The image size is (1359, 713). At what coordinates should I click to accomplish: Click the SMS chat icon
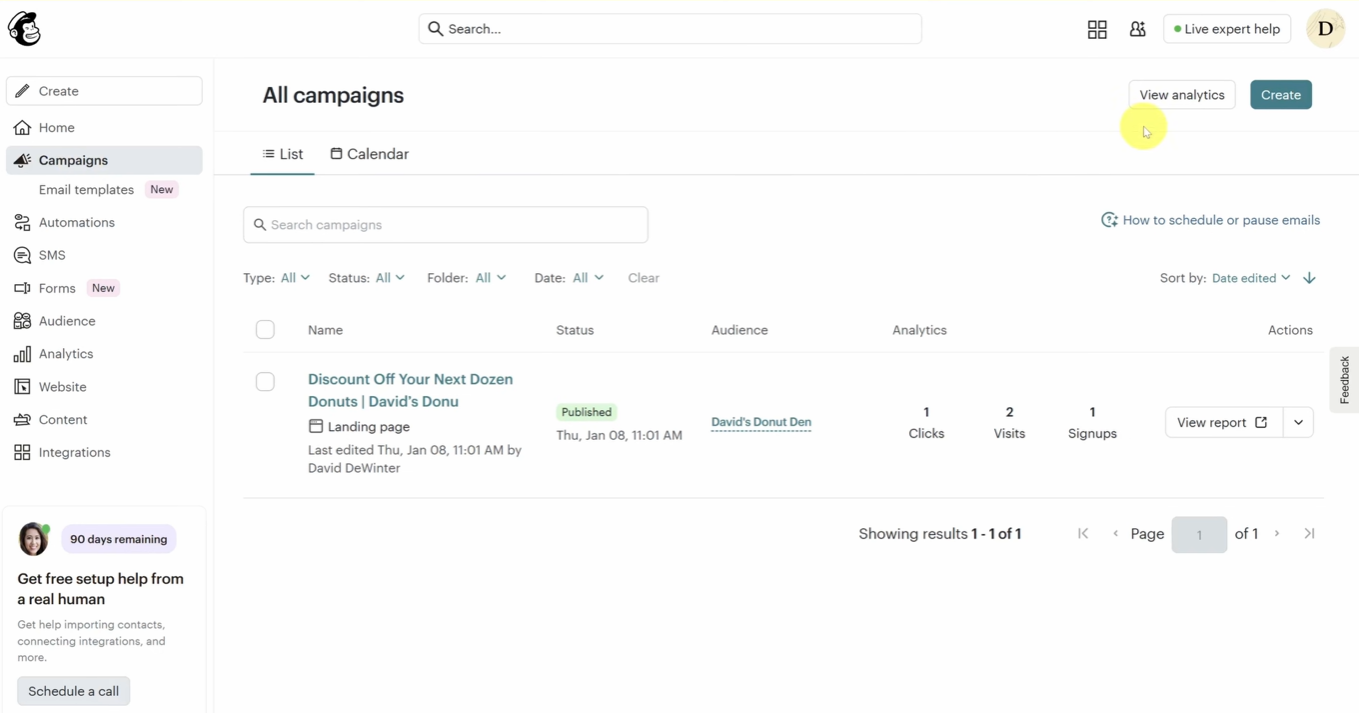click(22, 256)
